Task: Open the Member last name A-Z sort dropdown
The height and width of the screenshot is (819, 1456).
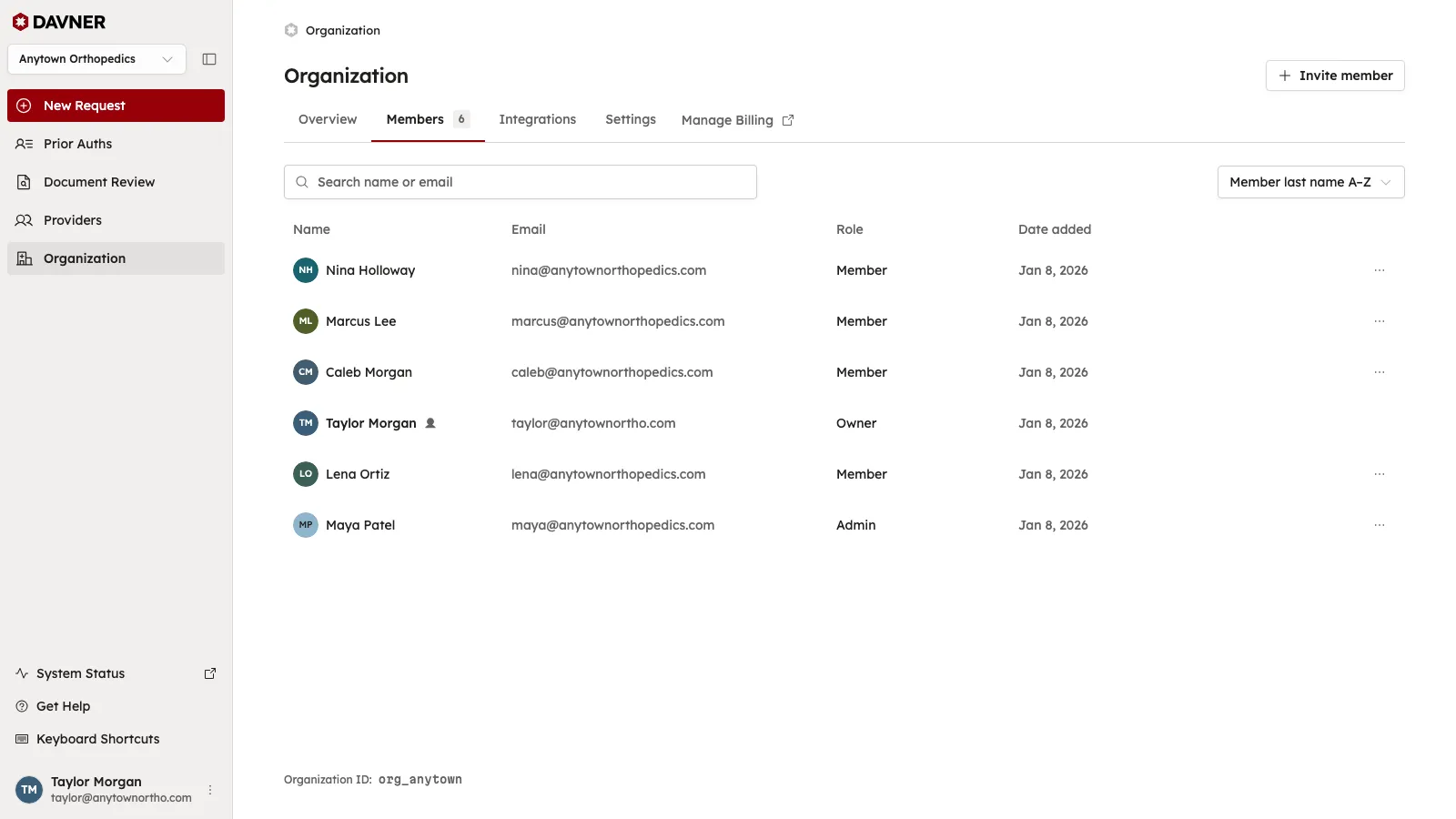Action: tap(1310, 182)
